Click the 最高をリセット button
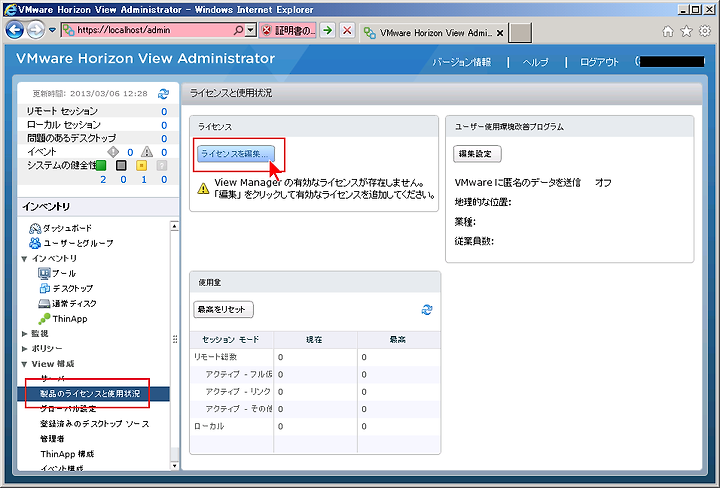This screenshot has width=720, height=488. [x=223, y=309]
